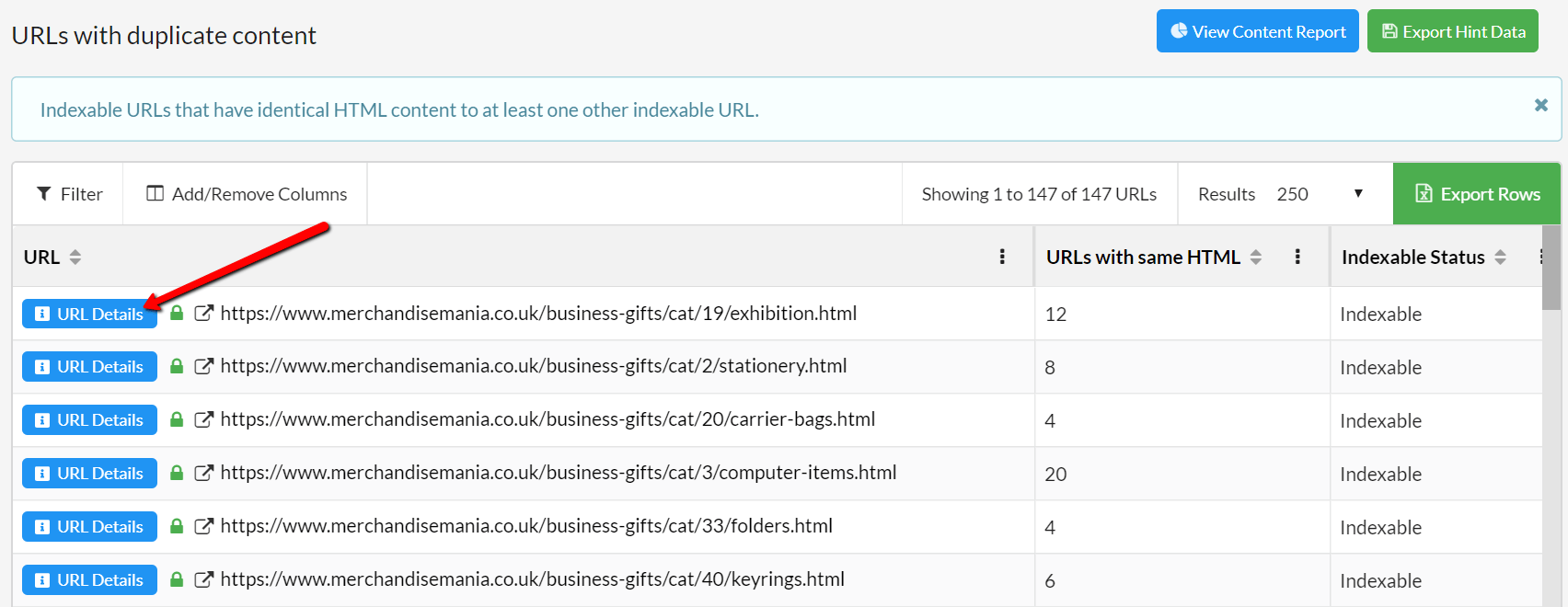Screen dimensions: 1568x607
Task: Dismiss the hint description banner
Action: coord(1541,105)
